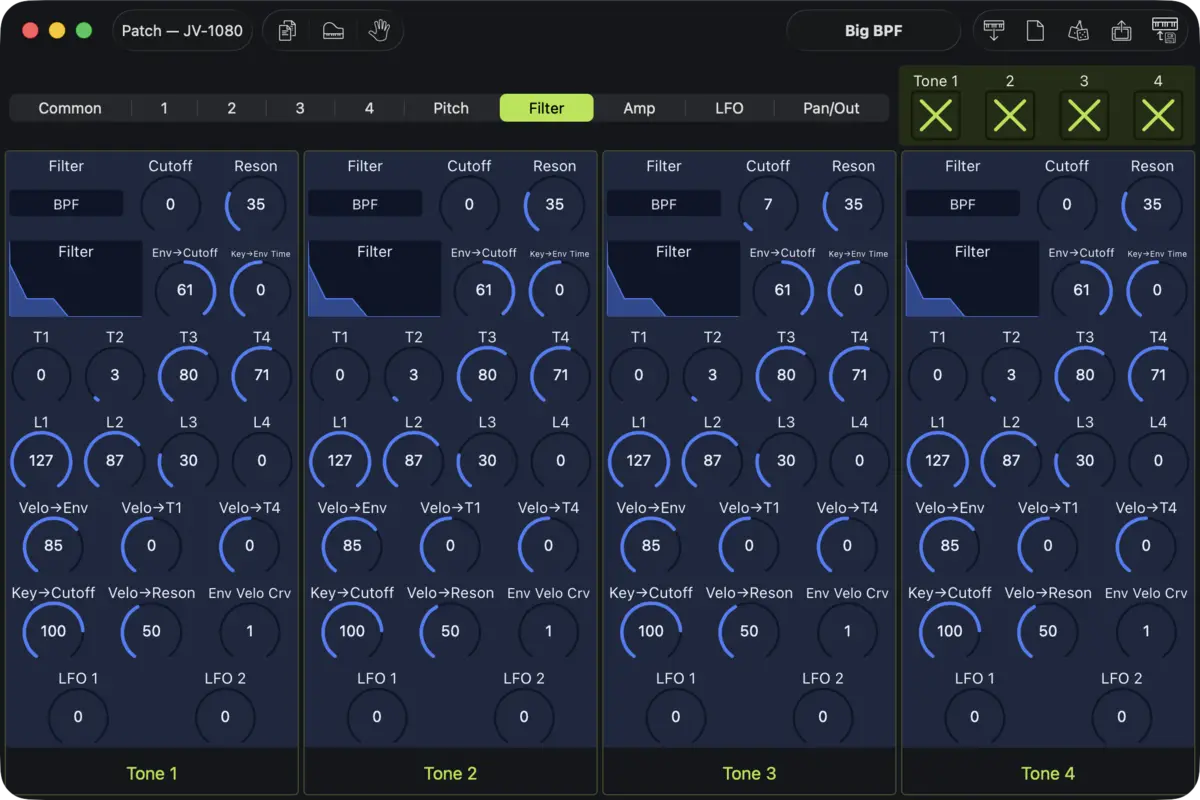Click the Tone 1 Key→Cutoff knob
Screen dimensions: 1200x800
click(x=53, y=631)
